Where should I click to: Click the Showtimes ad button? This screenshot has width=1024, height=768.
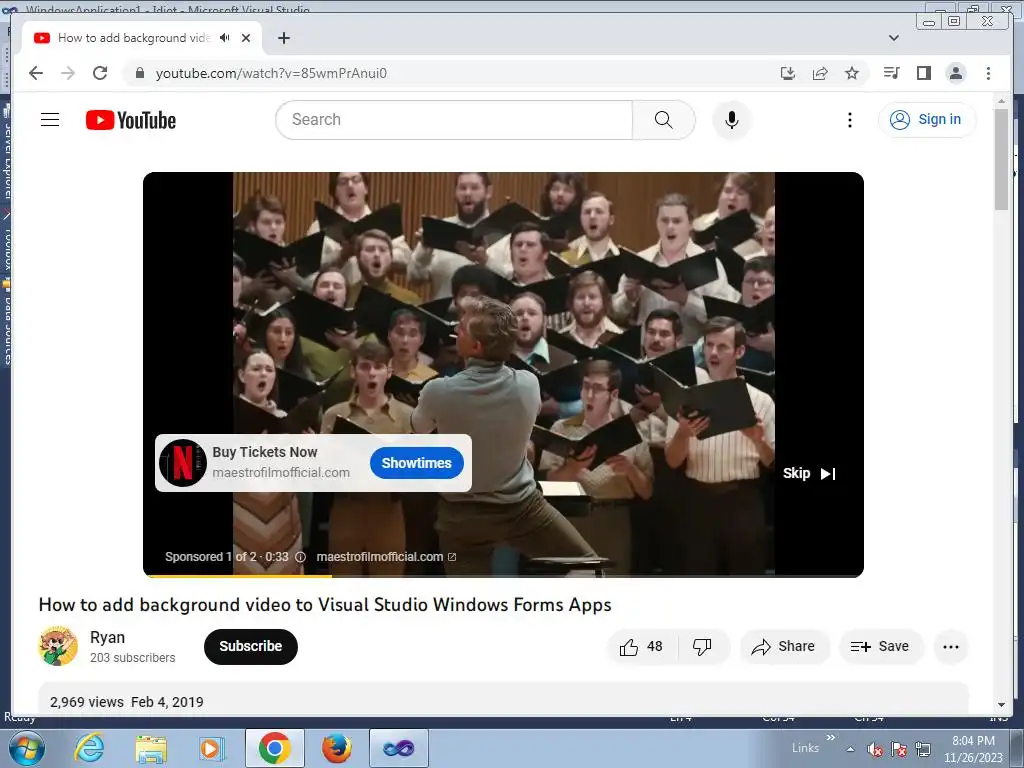pos(417,463)
